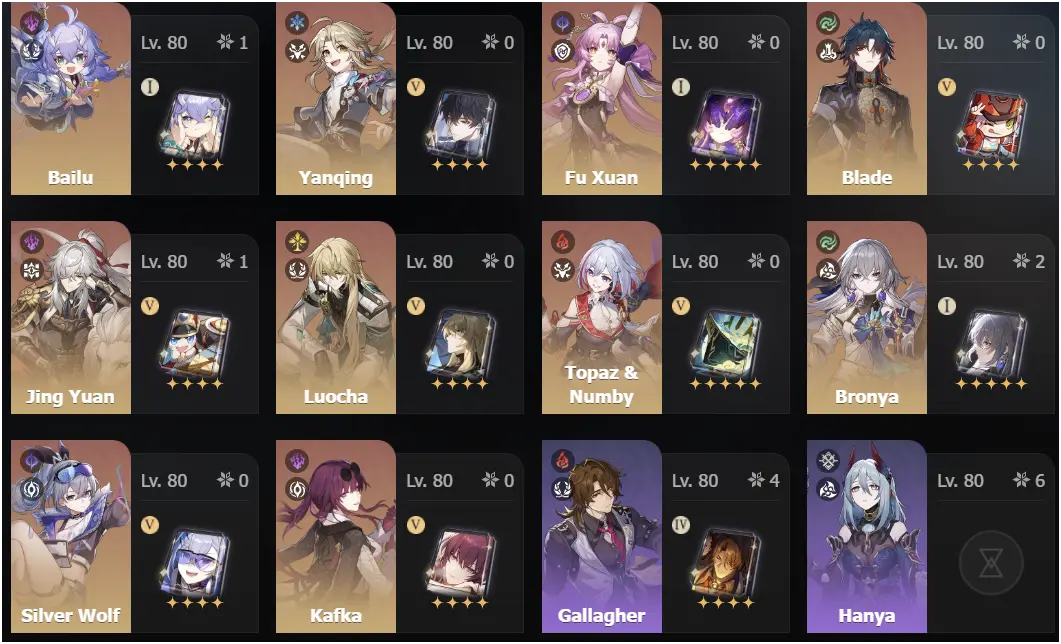Open Kafka's character portrait
The height and width of the screenshot is (644, 1061).
click(336, 536)
